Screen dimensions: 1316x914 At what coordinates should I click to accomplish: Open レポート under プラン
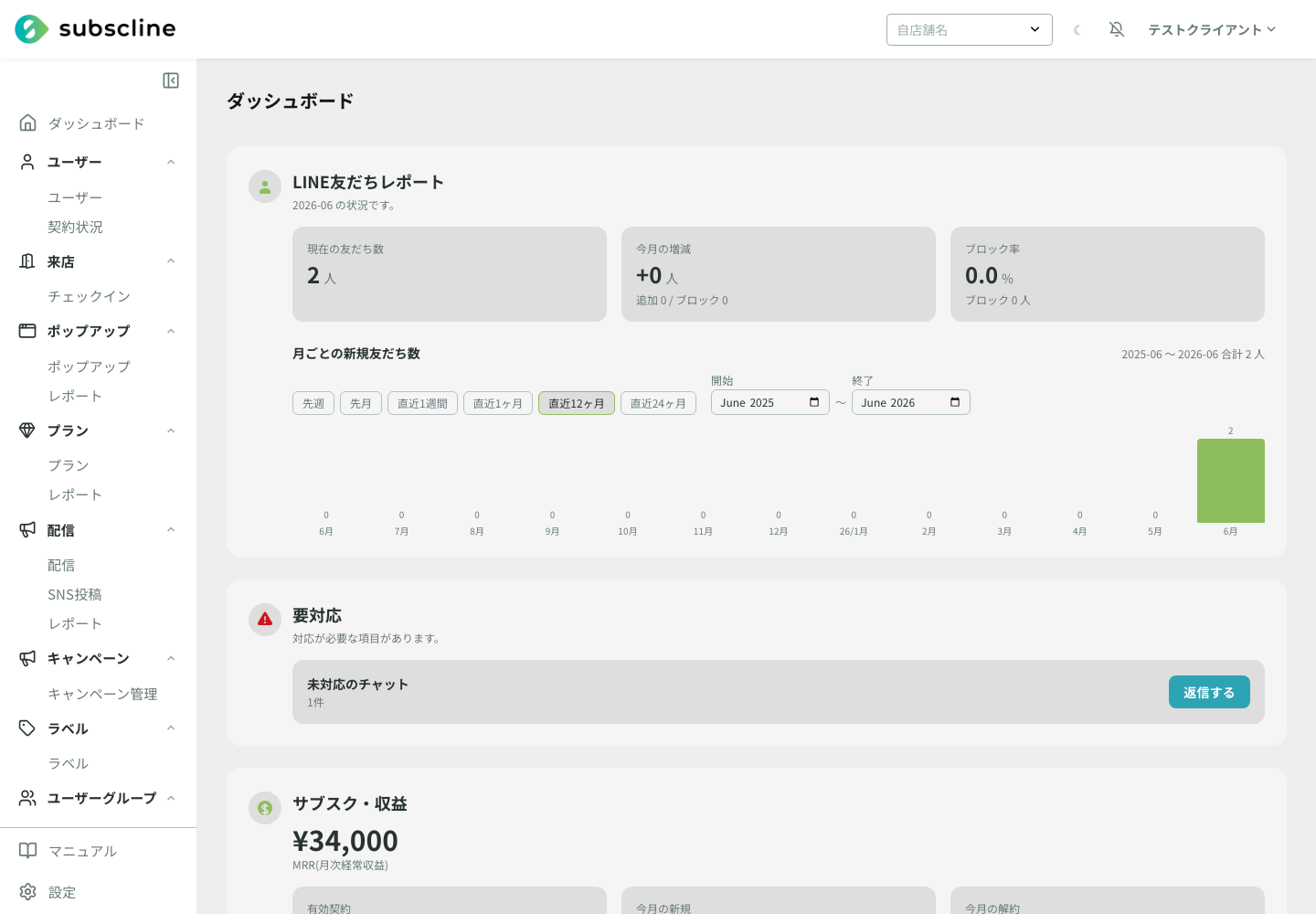[75, 494]
